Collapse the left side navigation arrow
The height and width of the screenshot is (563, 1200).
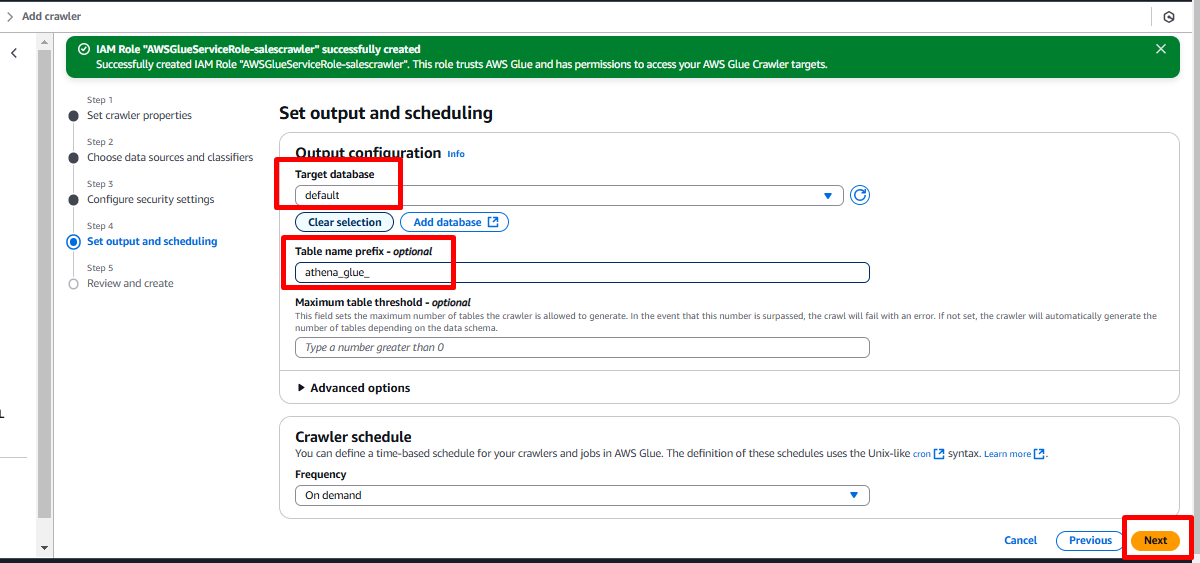tap(14, 53)
